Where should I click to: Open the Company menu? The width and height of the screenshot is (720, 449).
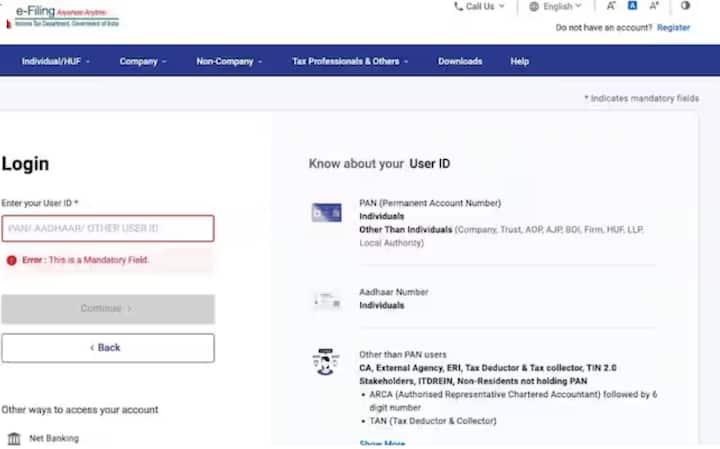click(143, 61)
